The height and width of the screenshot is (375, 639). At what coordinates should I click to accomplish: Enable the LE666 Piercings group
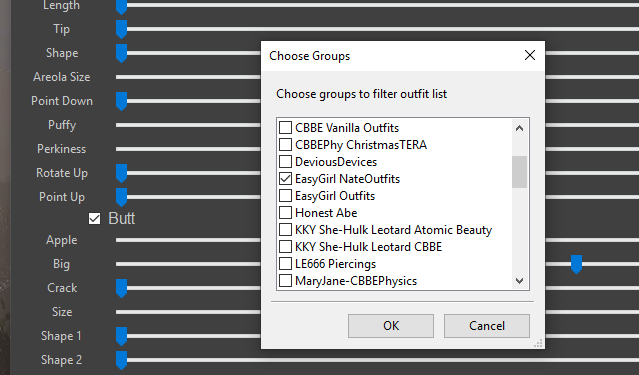[285, 264]
